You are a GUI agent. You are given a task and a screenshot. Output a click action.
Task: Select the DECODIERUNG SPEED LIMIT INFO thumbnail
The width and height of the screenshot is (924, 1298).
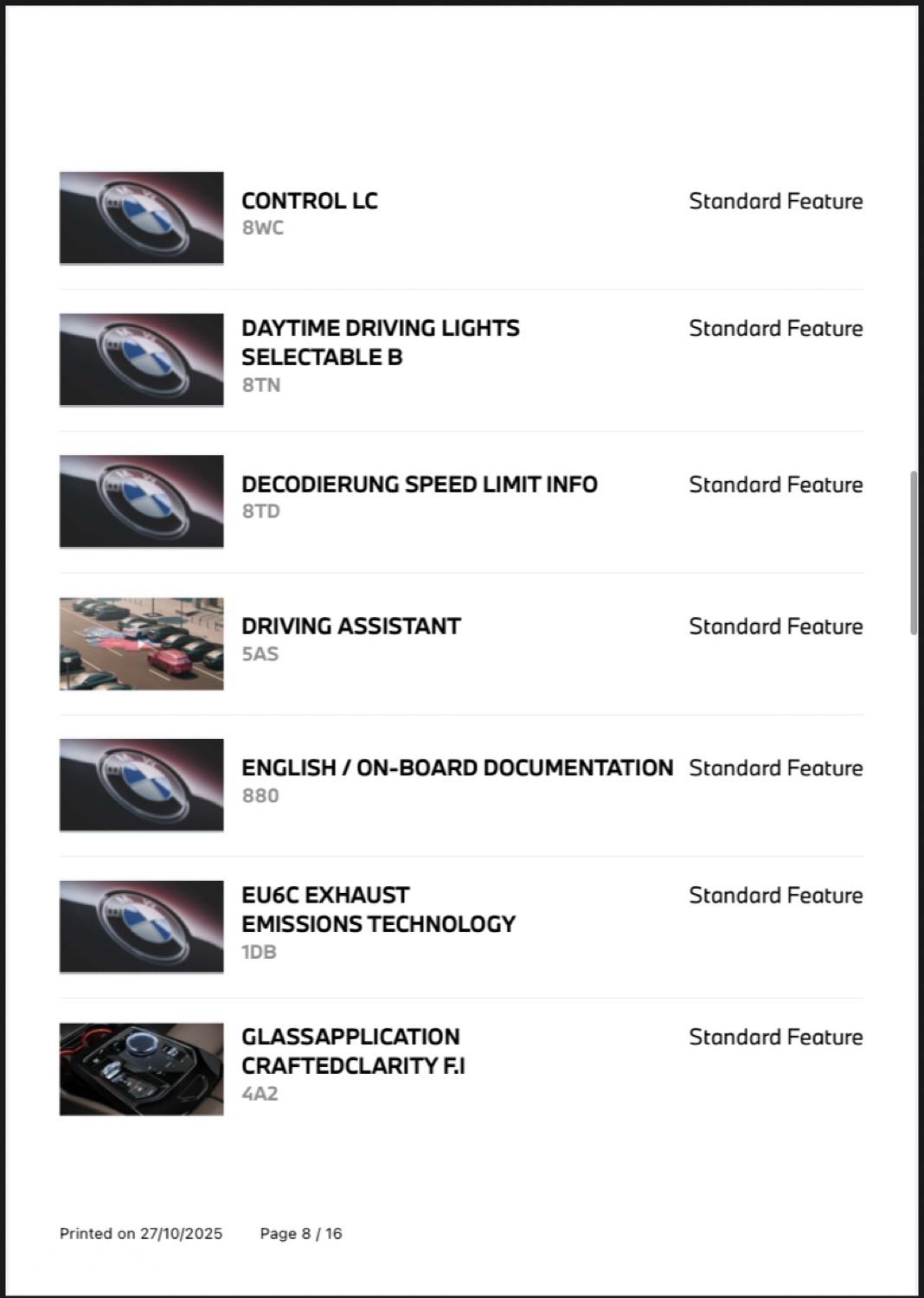tap(141, 501)
